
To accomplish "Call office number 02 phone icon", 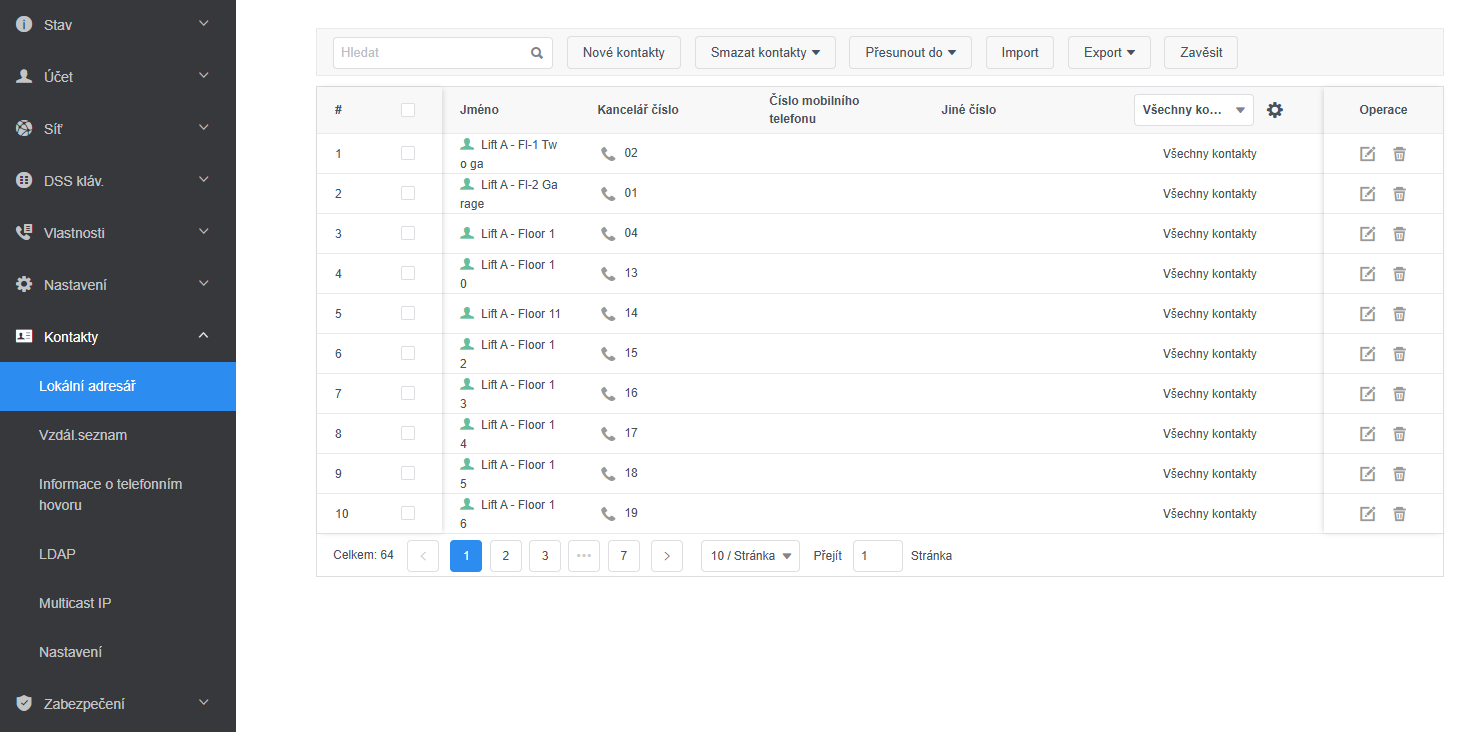I will coord(608,154).
